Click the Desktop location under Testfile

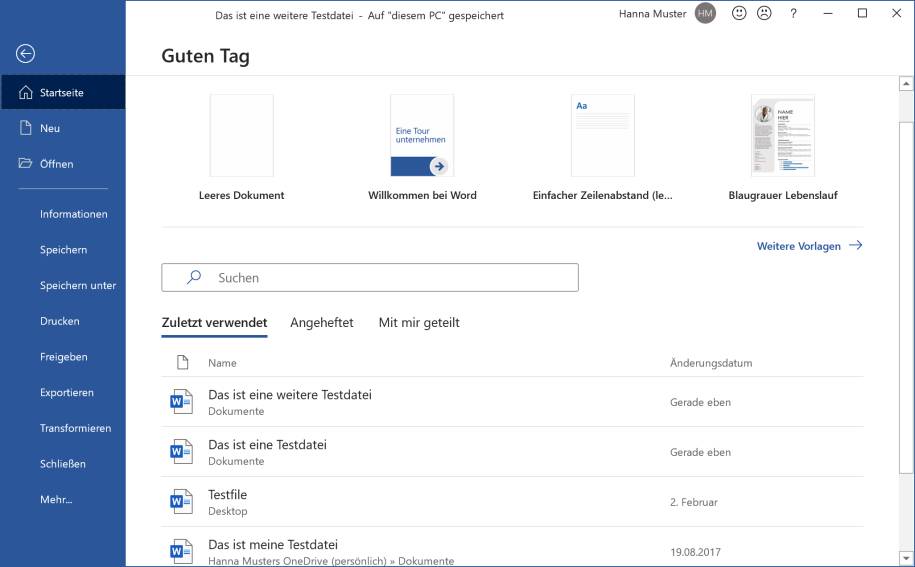click(x=228, y=511)
